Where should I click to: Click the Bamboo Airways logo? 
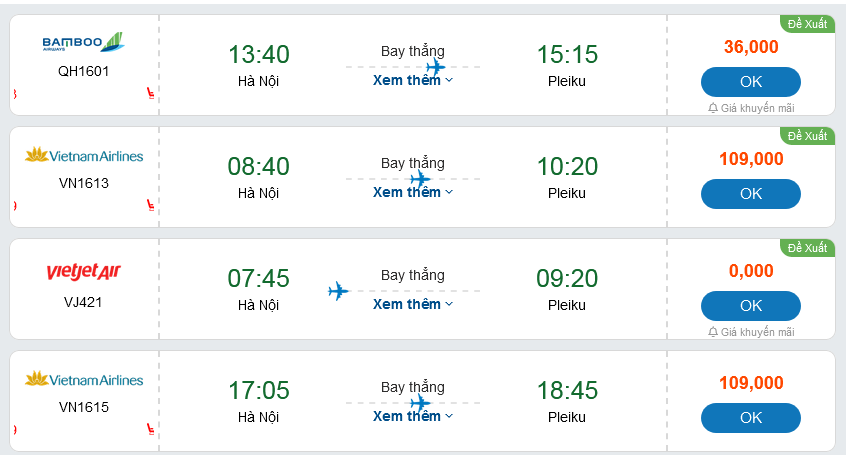83,43
